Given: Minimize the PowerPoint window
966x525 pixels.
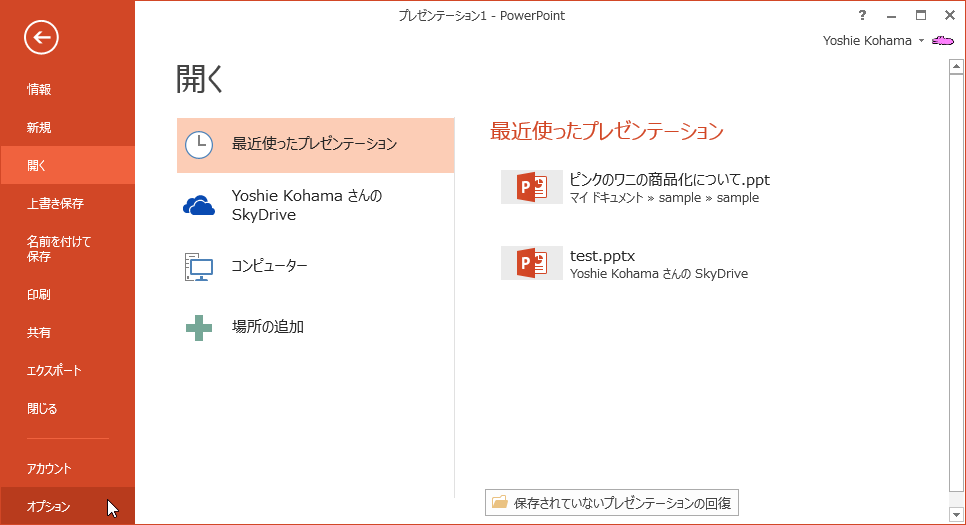Looking at the screenshot, I should pos(891,16).
